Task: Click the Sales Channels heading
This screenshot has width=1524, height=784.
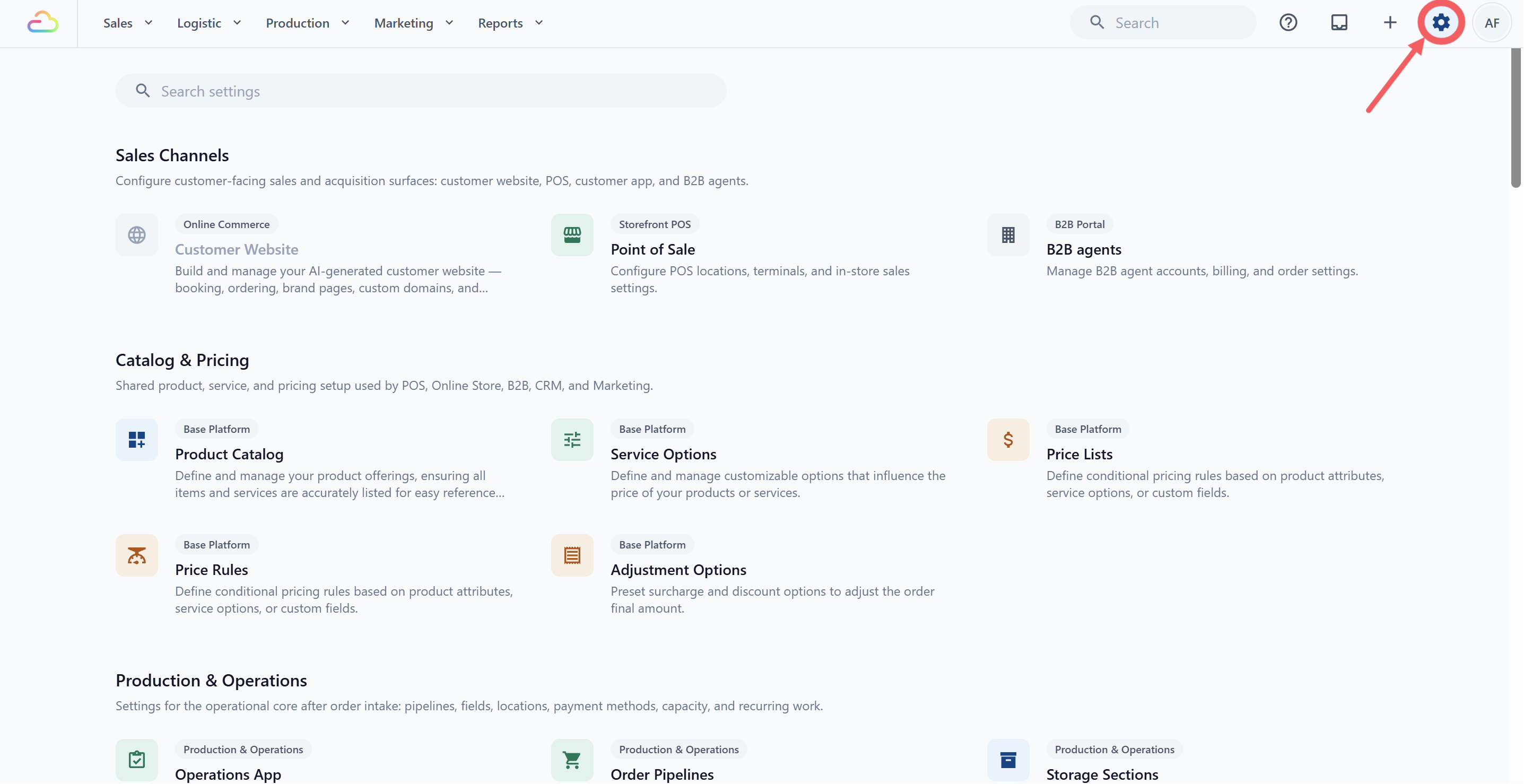Action: tap(172, 155)
